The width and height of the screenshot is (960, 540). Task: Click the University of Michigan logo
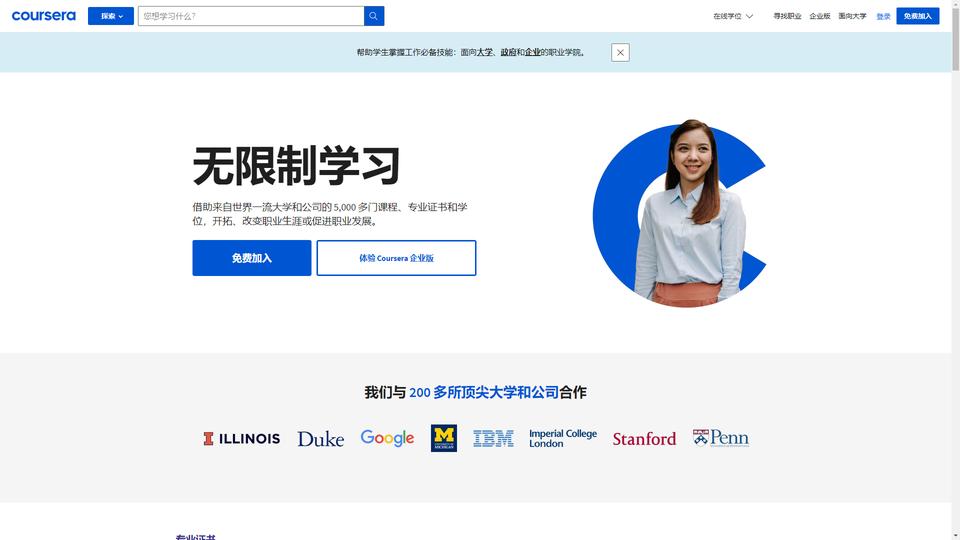tap(443, 438)
